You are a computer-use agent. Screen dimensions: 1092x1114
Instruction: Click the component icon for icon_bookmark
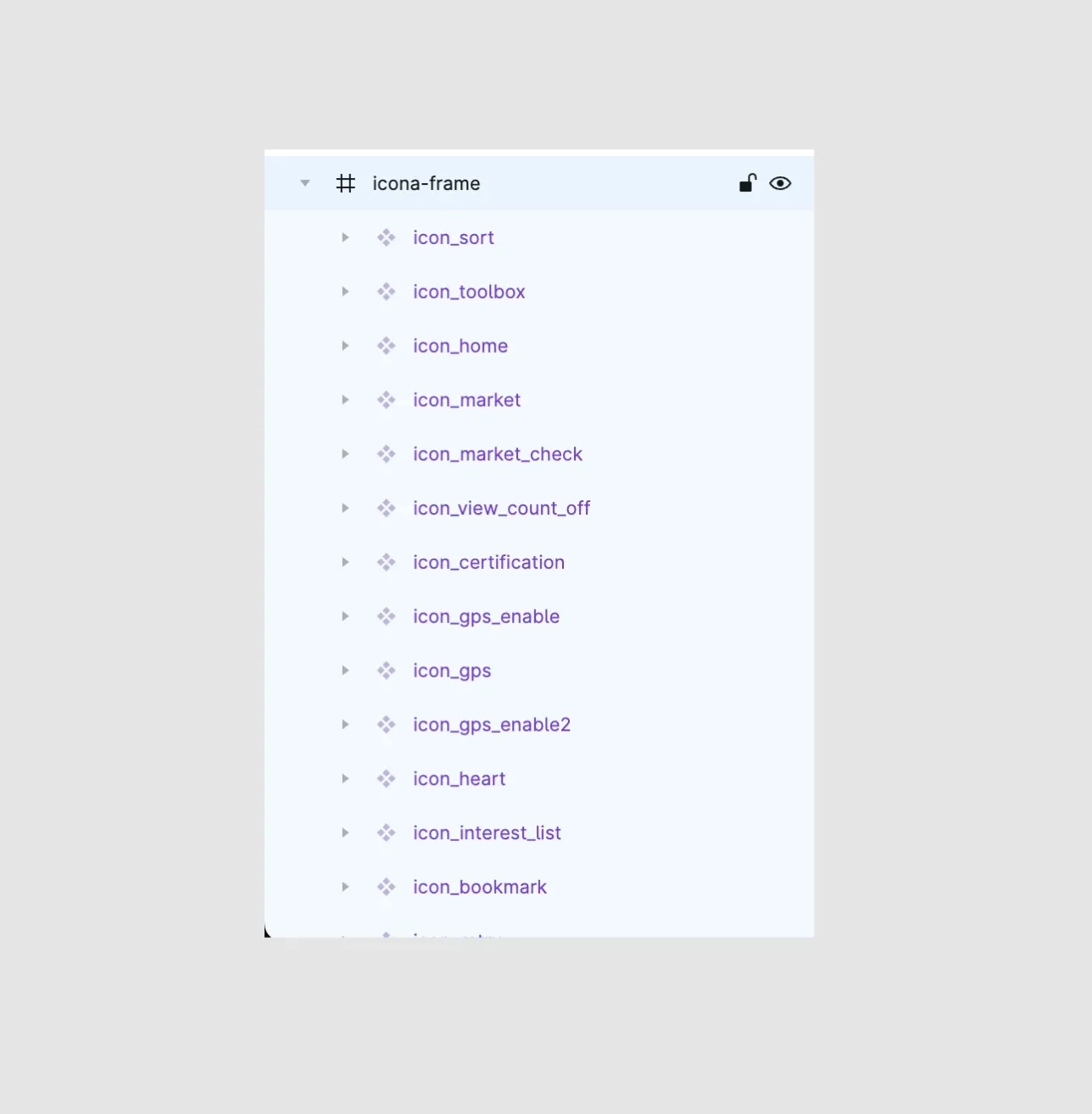click(387, 887)
